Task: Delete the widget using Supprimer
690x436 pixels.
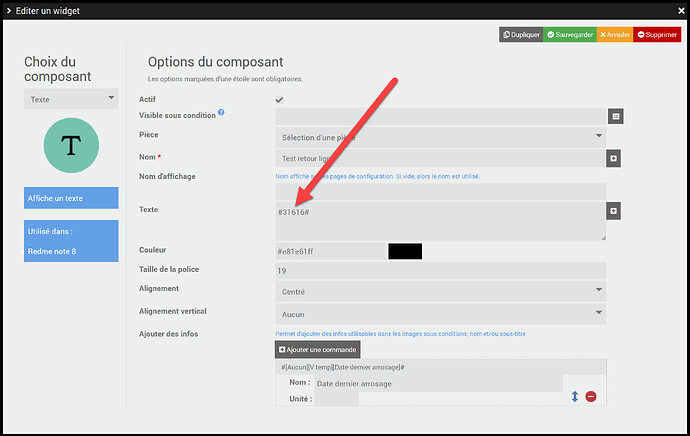Action: [x=657, y=35]
